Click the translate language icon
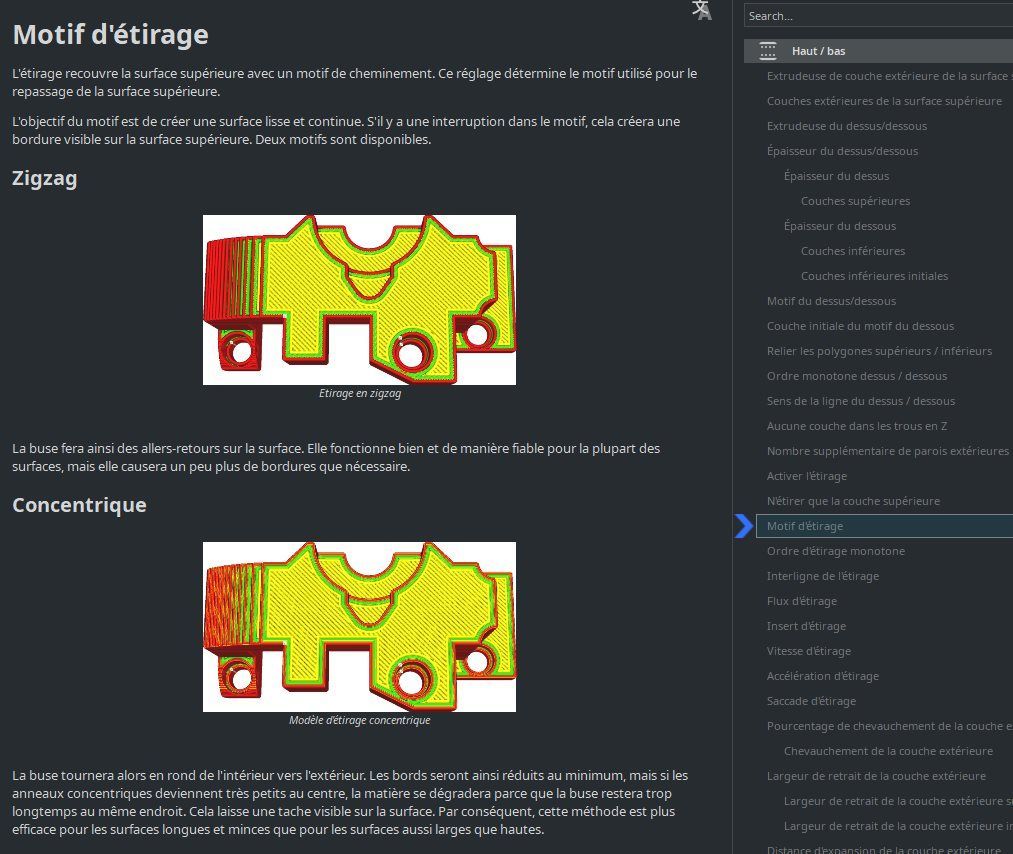 click(702, 10)
